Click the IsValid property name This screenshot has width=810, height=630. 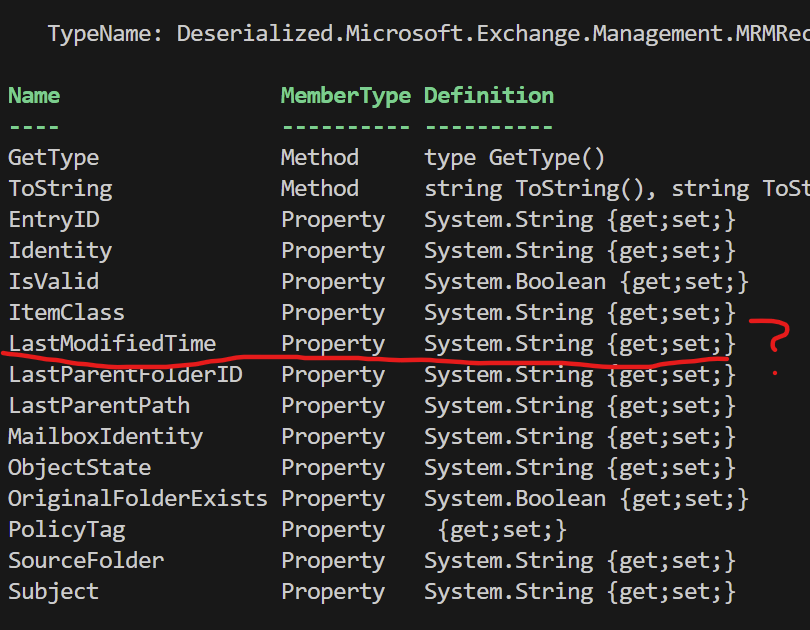click(x=53, y=282)
